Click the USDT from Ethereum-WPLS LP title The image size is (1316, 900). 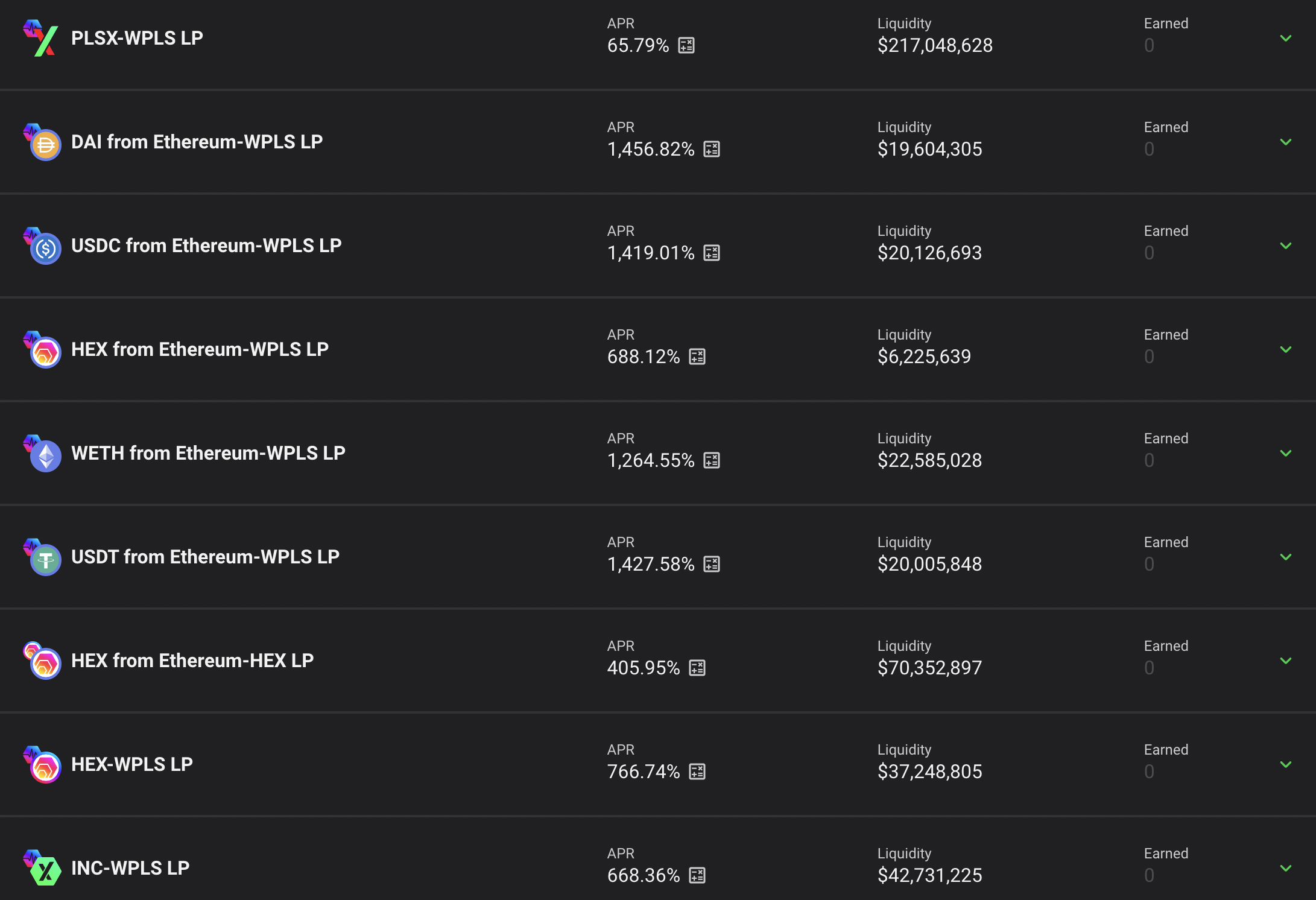point(205,557)
